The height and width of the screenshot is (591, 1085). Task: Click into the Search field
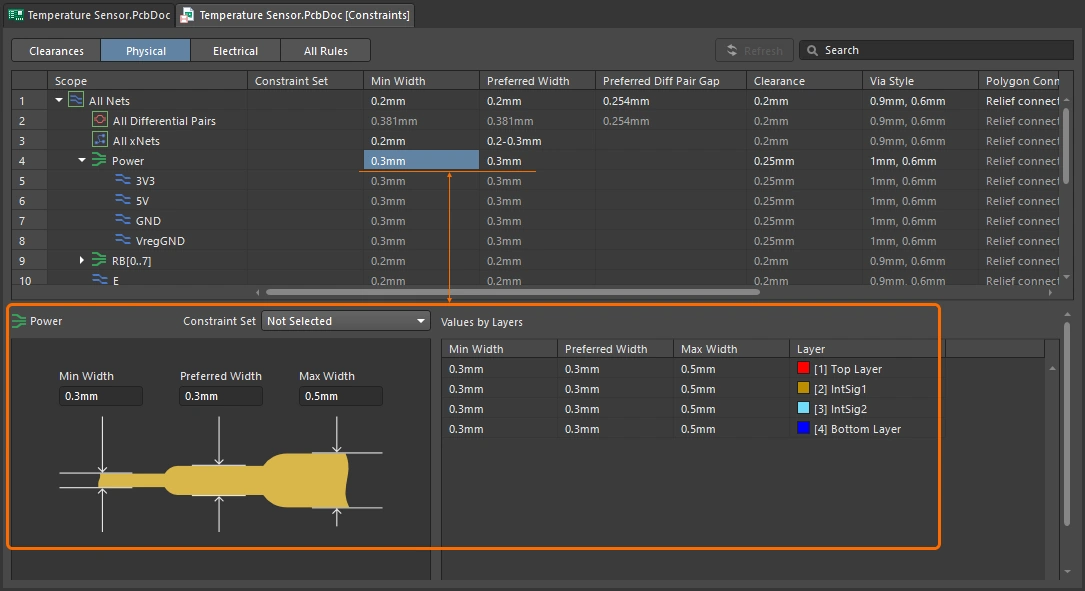tap(936, 51)
